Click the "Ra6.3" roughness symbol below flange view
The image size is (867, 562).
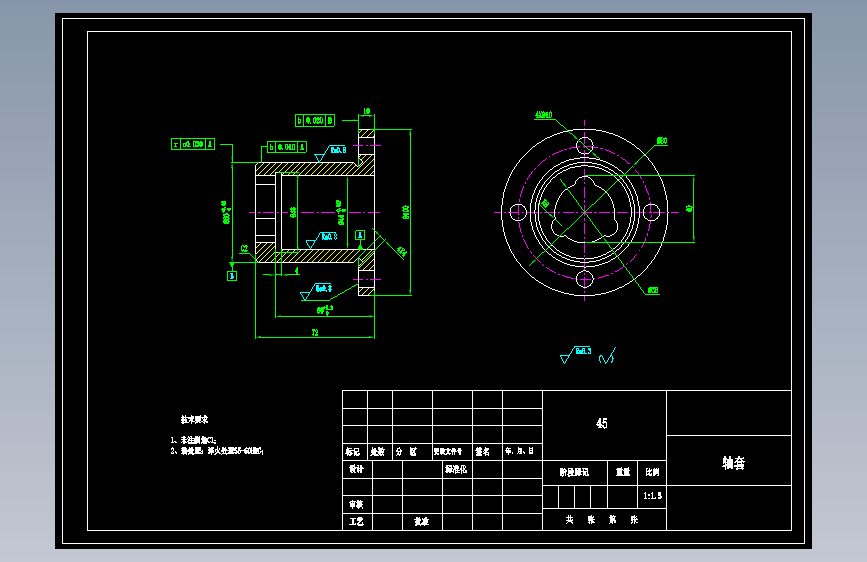coord(576,354)
